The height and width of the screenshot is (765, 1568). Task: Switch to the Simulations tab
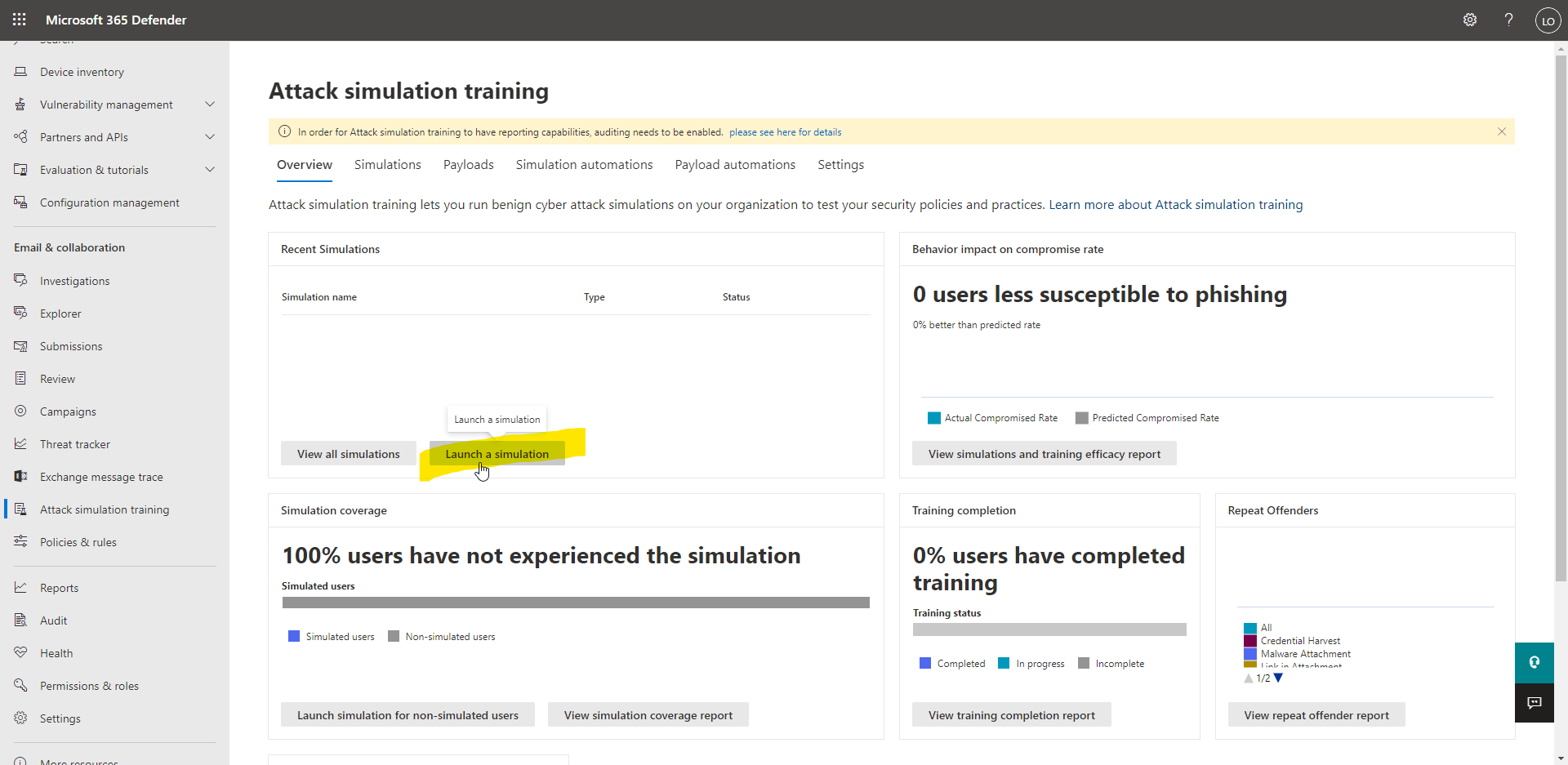(387, 165)
